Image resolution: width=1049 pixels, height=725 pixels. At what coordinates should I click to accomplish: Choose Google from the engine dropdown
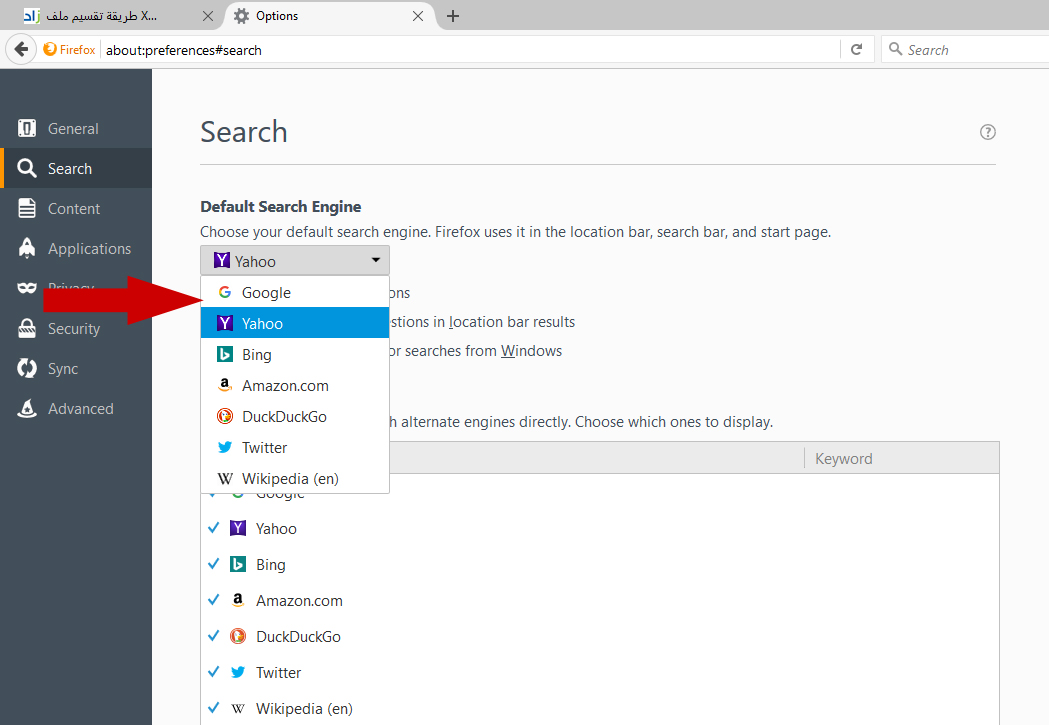tap(295, 292)
